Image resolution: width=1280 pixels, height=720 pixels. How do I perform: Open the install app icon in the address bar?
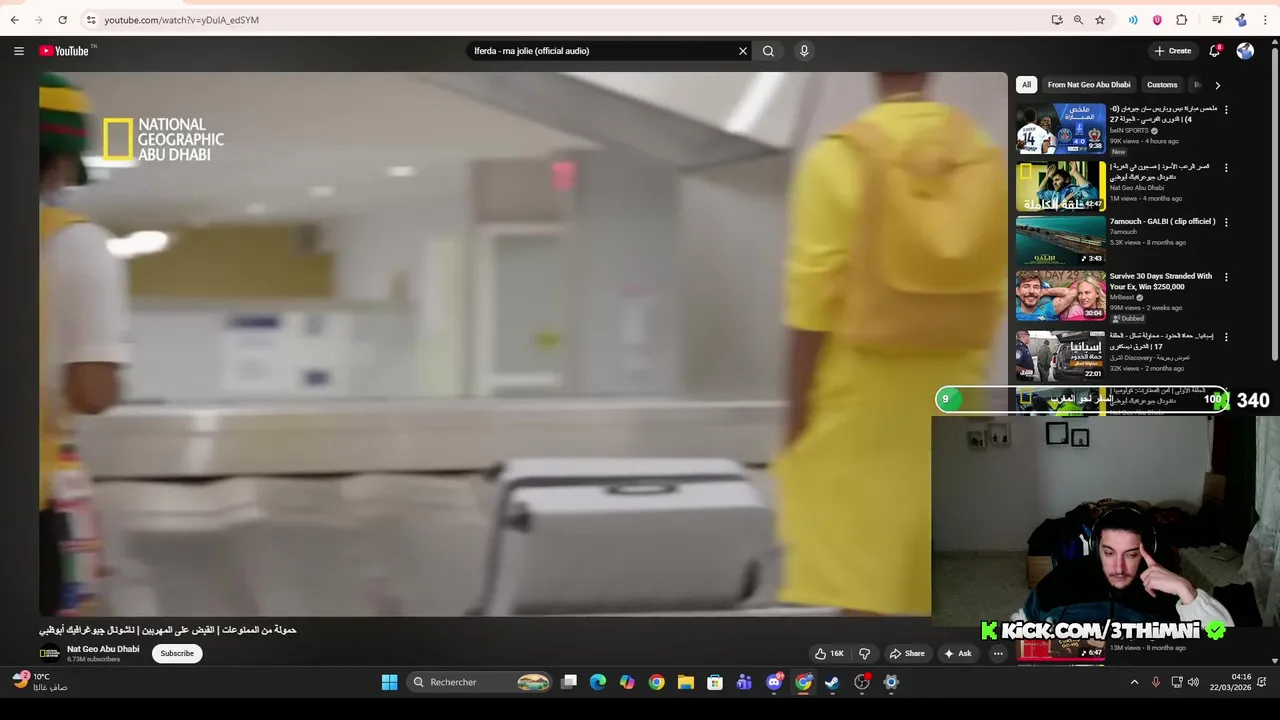[x=1057, y=20]
